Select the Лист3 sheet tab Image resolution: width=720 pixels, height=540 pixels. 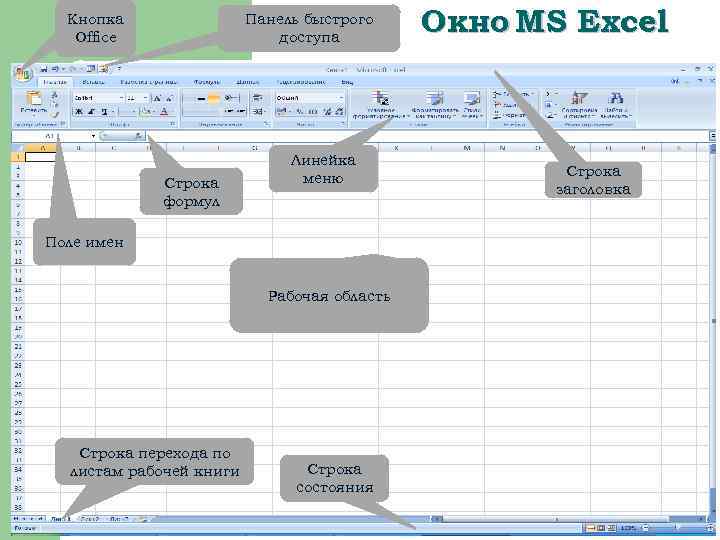click(x=119, y=519)
